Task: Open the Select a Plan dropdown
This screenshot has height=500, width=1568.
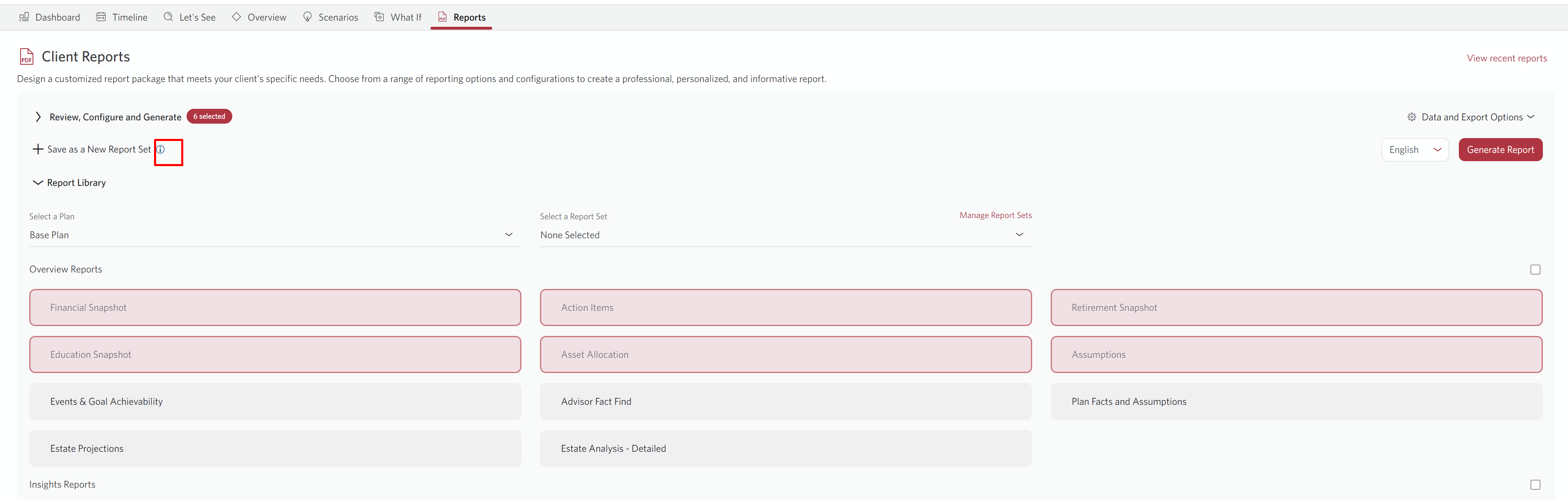Action: coord(275,235)
